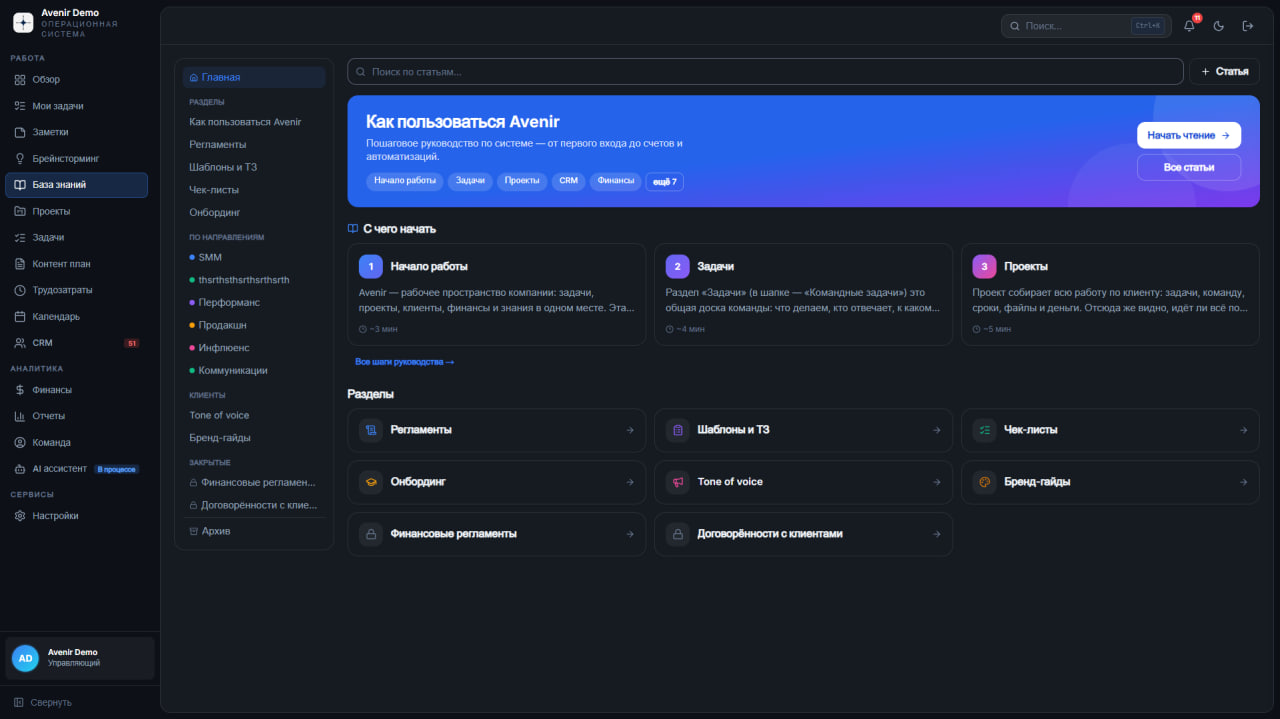
Task: Select the Начало работы tag chip
Action: (x=405, y=181)
